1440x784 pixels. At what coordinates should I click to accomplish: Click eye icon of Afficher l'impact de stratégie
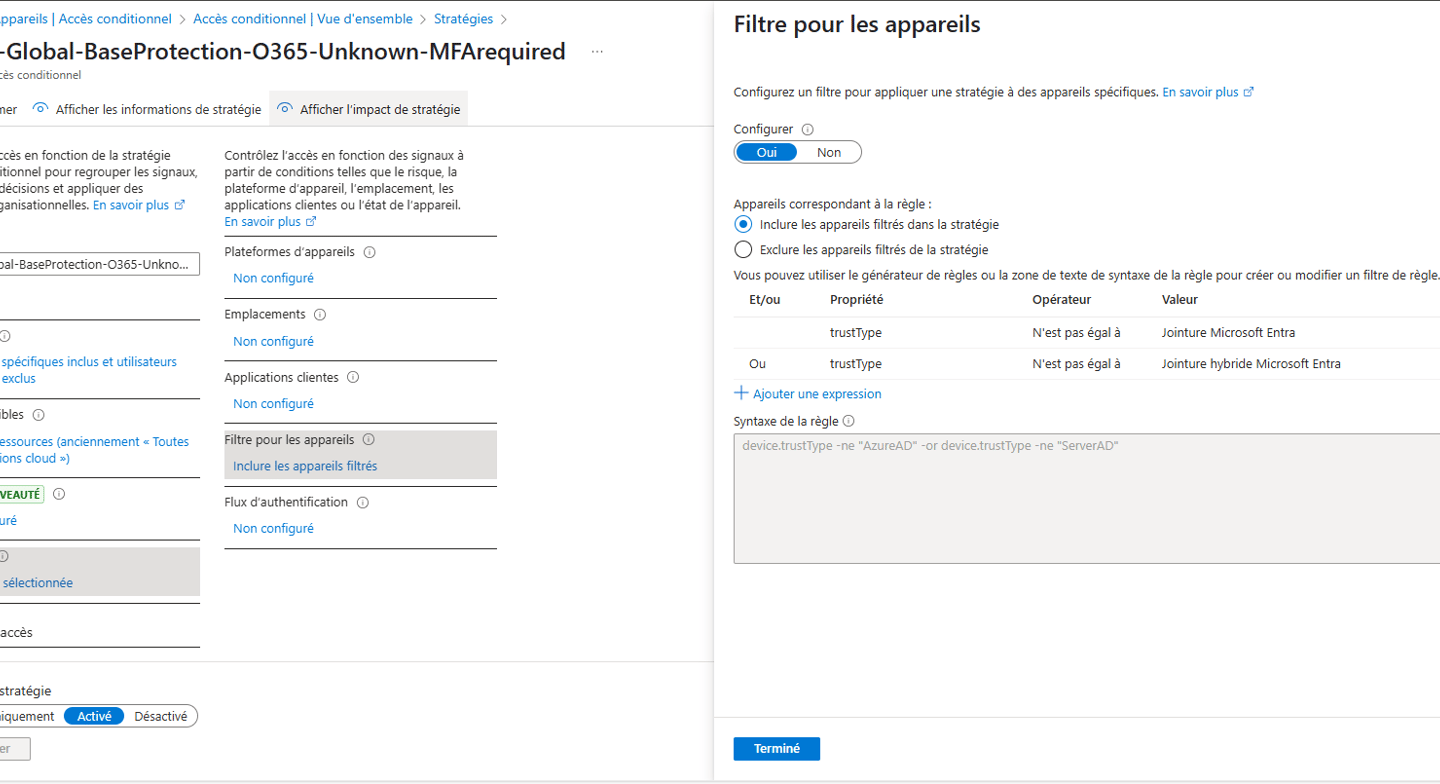pyautogui.click(x=285, y=109)
